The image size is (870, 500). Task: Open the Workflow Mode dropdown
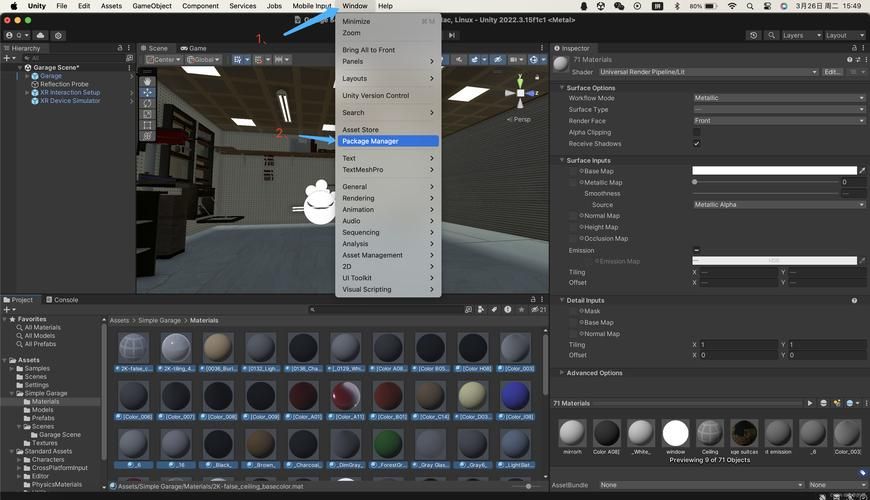779,98
